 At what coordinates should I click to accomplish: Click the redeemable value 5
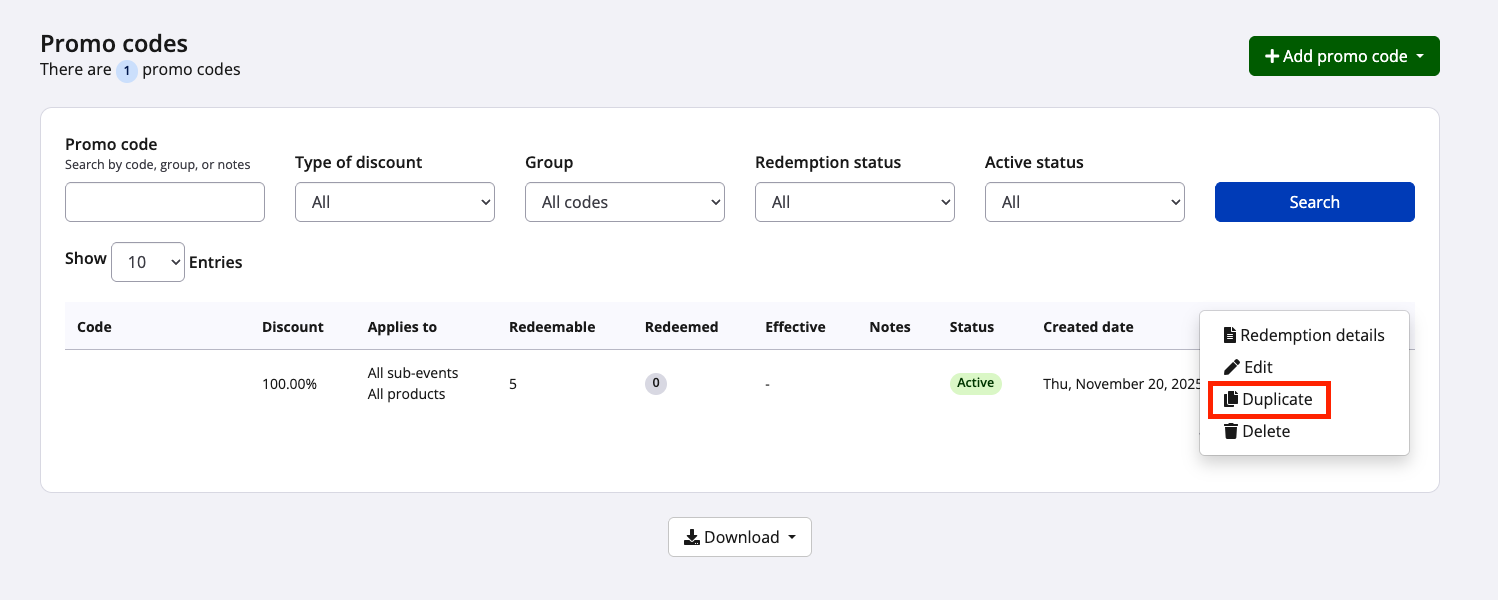click(x=513, y=384)
